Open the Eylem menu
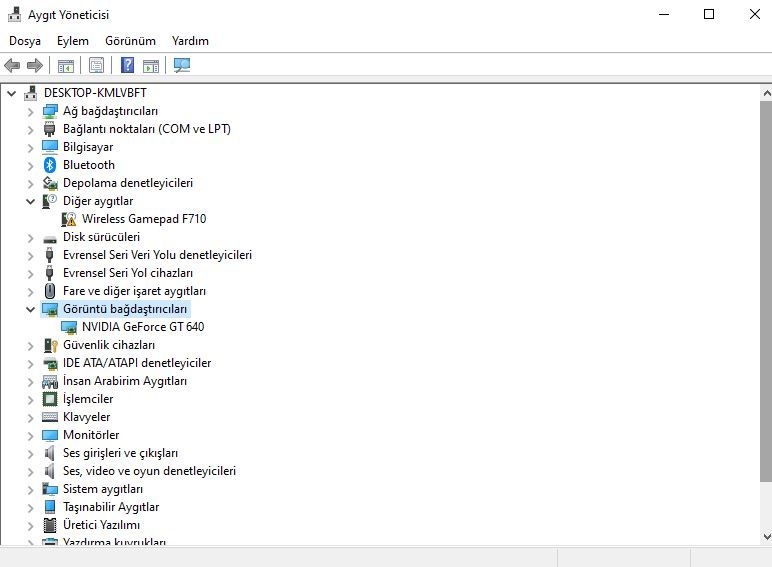 point(73,41)
